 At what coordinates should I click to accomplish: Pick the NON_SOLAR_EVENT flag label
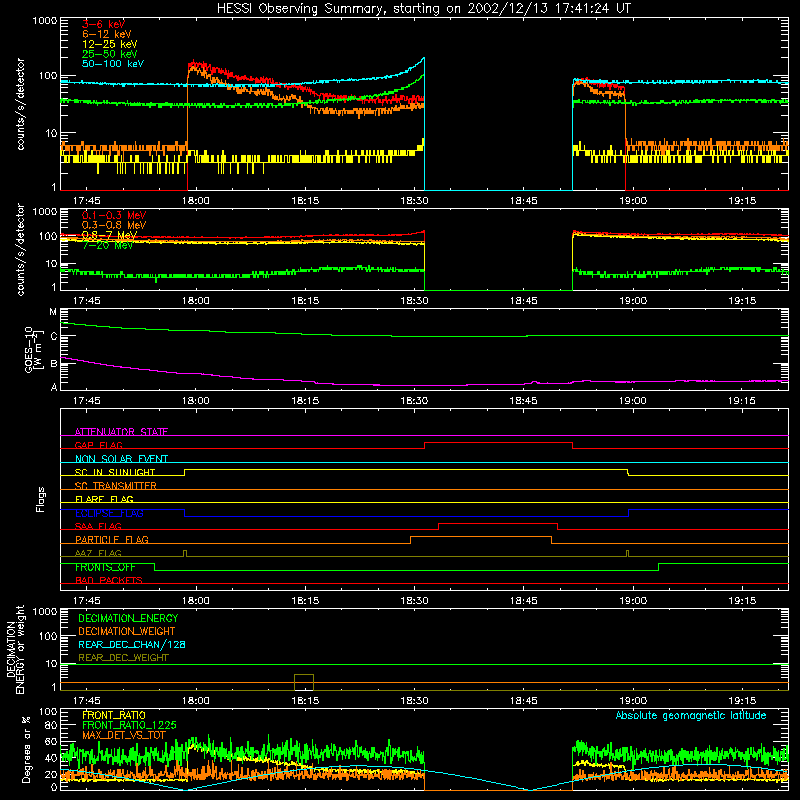coord(121,459)
